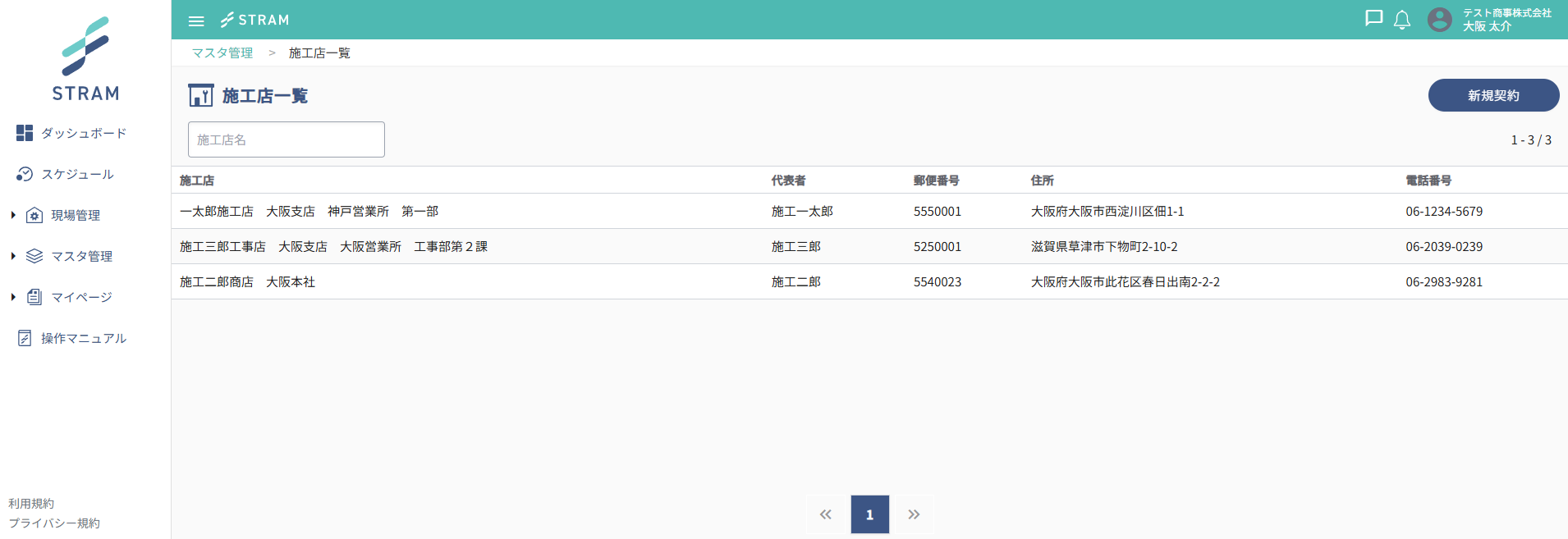Open 操作マニュアル from the sidebar
Image resolution: width=1568 pixels, height=539 pixels.
pos(84,338)
